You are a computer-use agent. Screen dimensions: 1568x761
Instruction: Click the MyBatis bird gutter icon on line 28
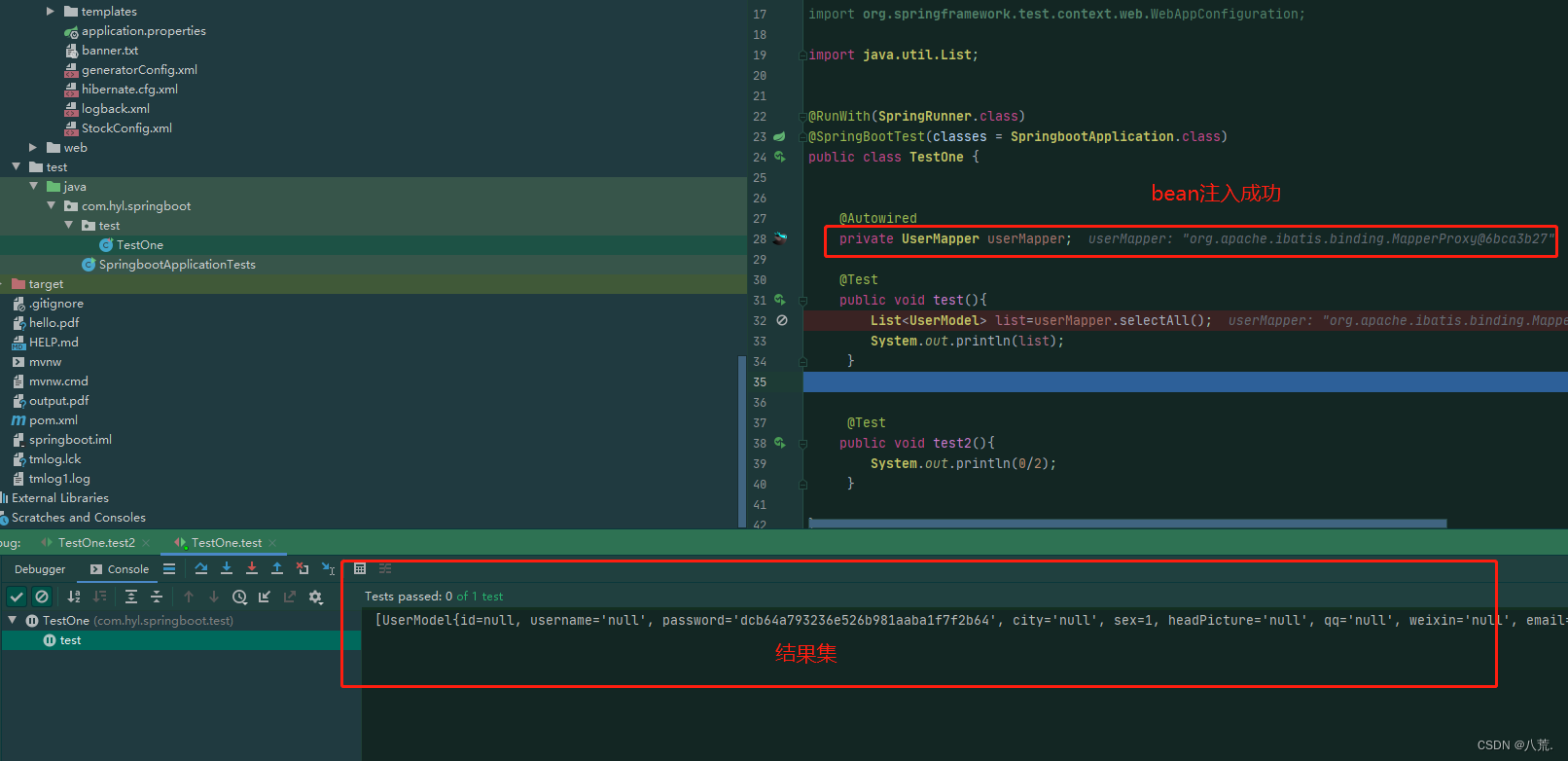click(780, 238)
